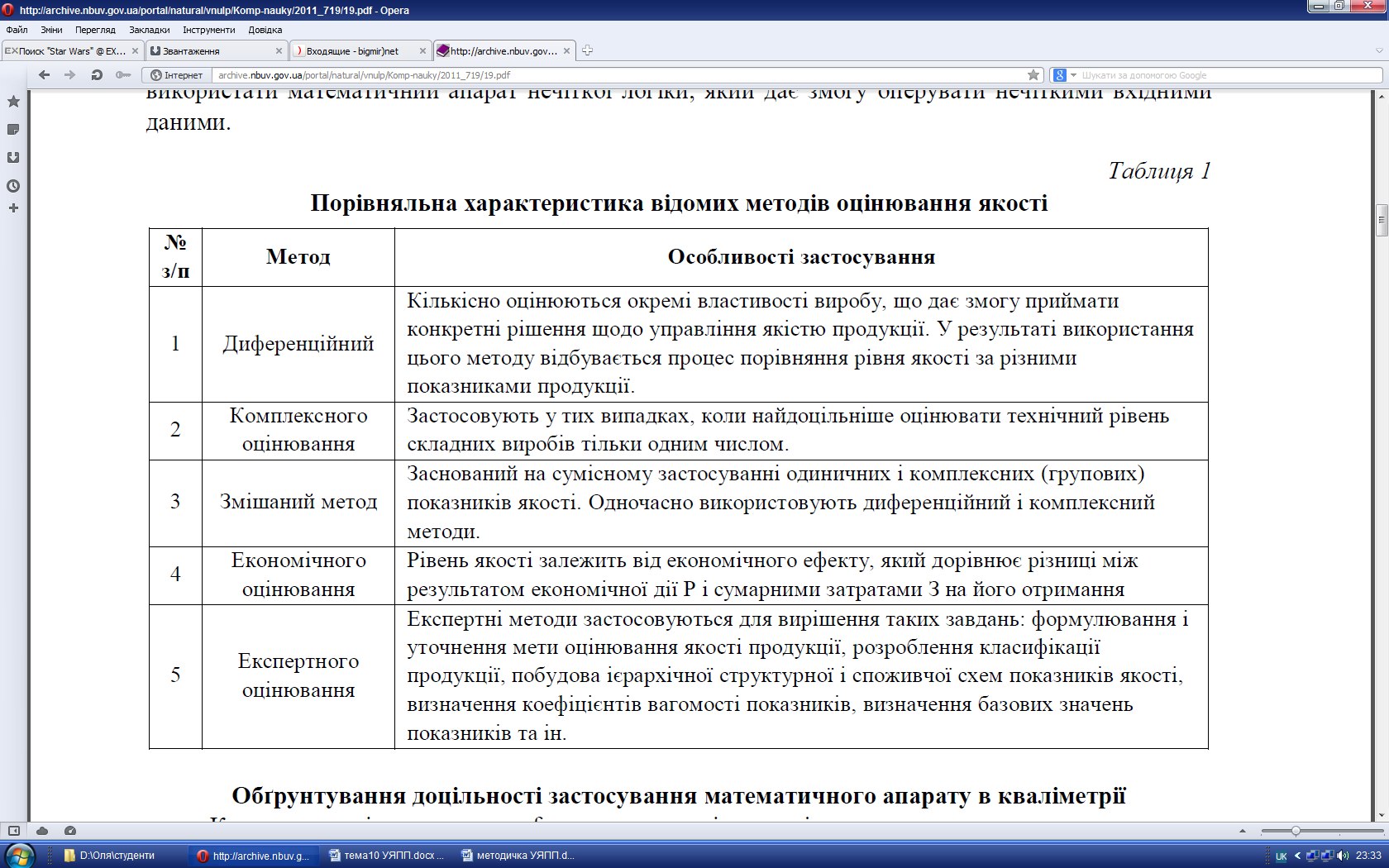Open volume control in system tray
Image resolution: width=1389 pixels, height=868 pixels.
coord(1342,856)
